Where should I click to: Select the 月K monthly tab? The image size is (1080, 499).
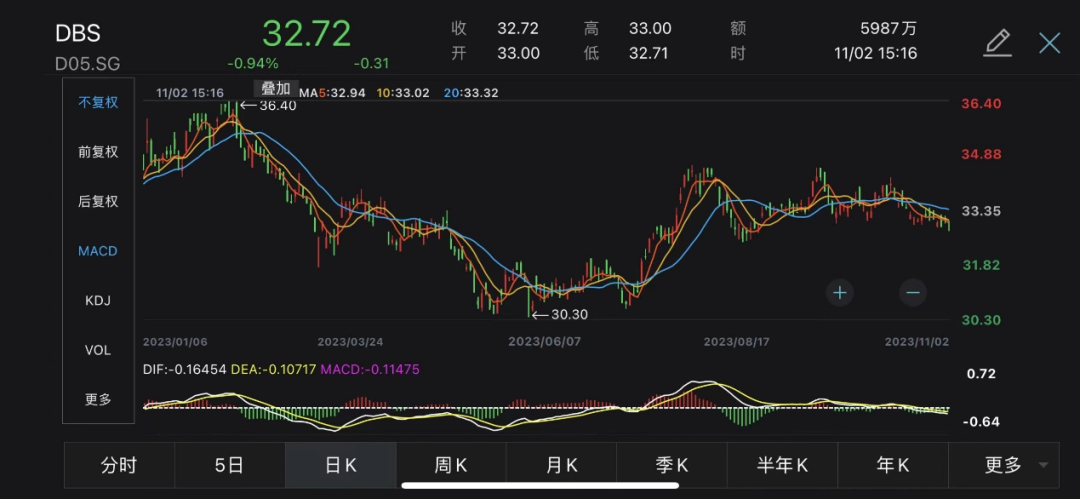tap(561, 465)
